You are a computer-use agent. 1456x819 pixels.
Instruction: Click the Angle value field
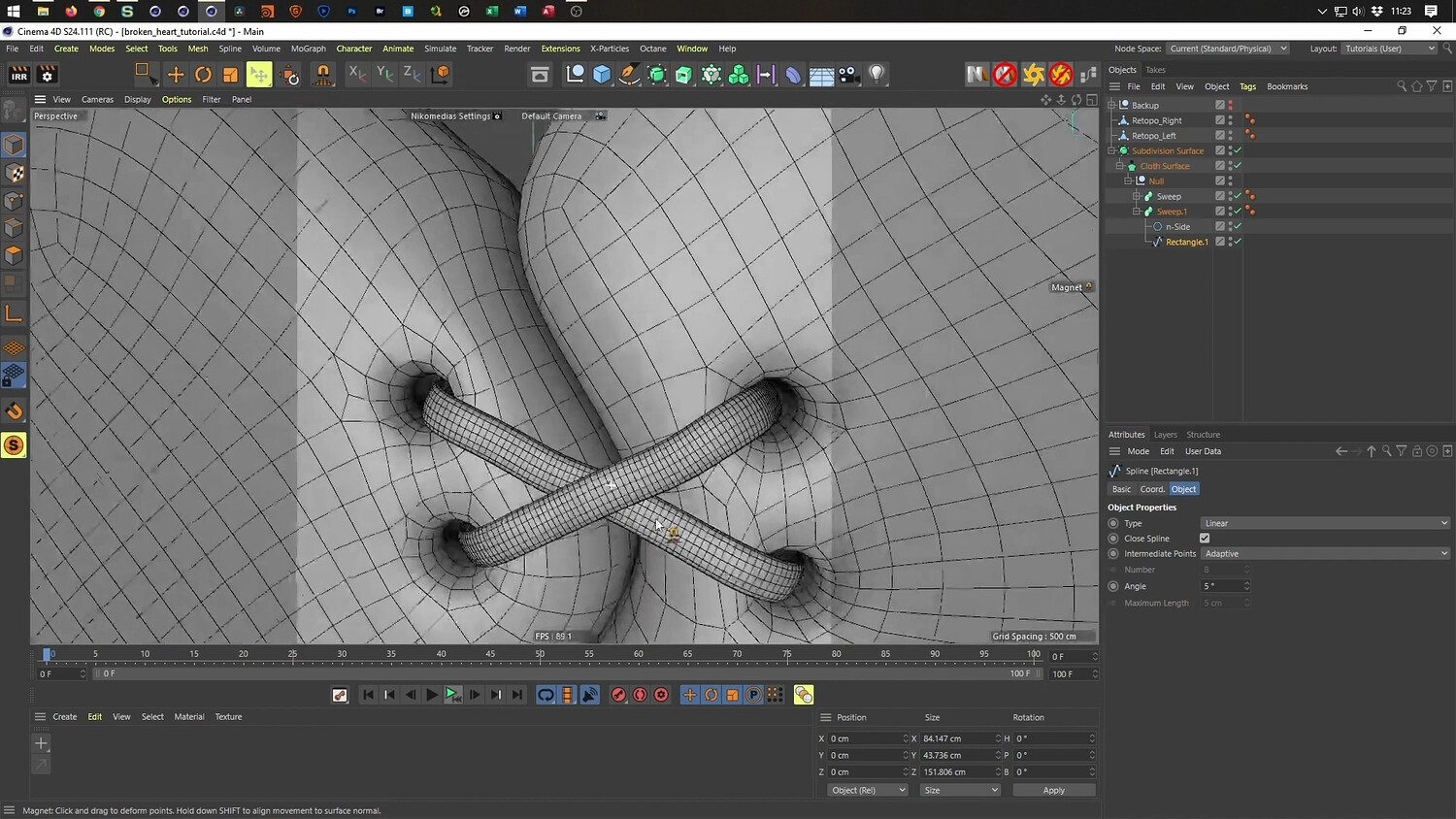(x=1220, y=586)
